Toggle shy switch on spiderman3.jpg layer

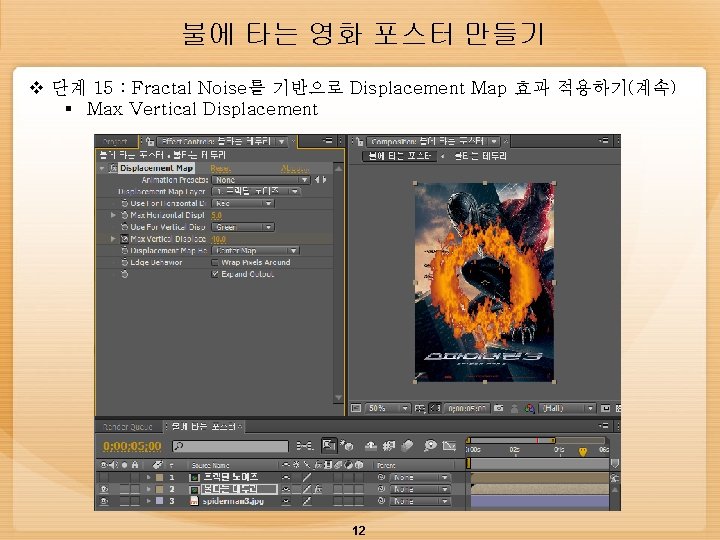[x=286, y=501]
